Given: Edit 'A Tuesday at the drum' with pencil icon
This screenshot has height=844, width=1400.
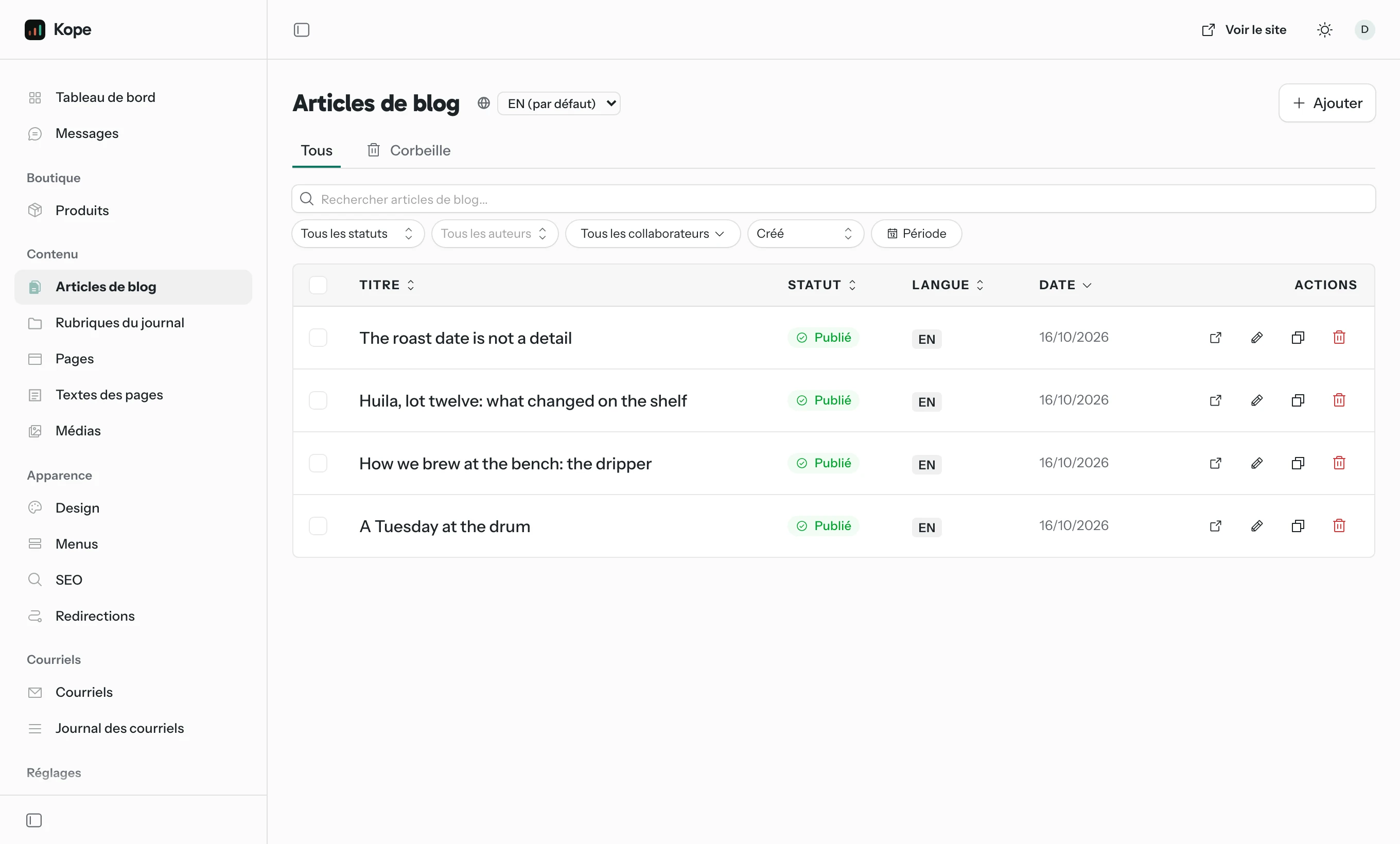Looking at the screenshot, I should tap(1257, 526).
